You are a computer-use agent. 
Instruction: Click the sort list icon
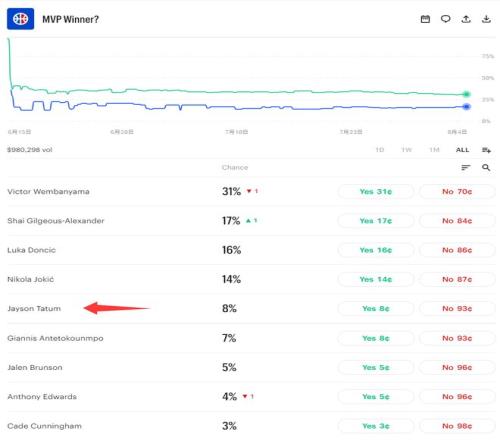(x=466, y=167)
